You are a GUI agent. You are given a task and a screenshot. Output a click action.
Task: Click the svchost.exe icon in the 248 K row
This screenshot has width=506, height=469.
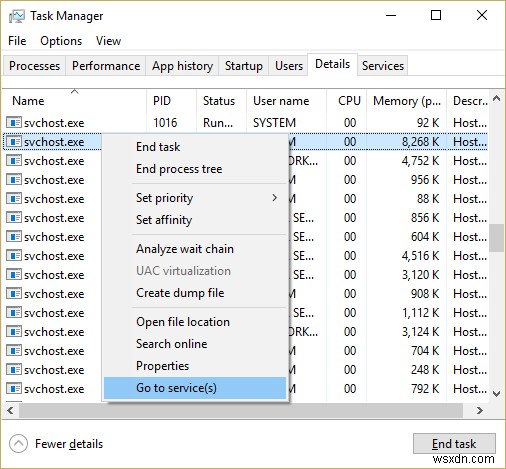coord(14,370)
